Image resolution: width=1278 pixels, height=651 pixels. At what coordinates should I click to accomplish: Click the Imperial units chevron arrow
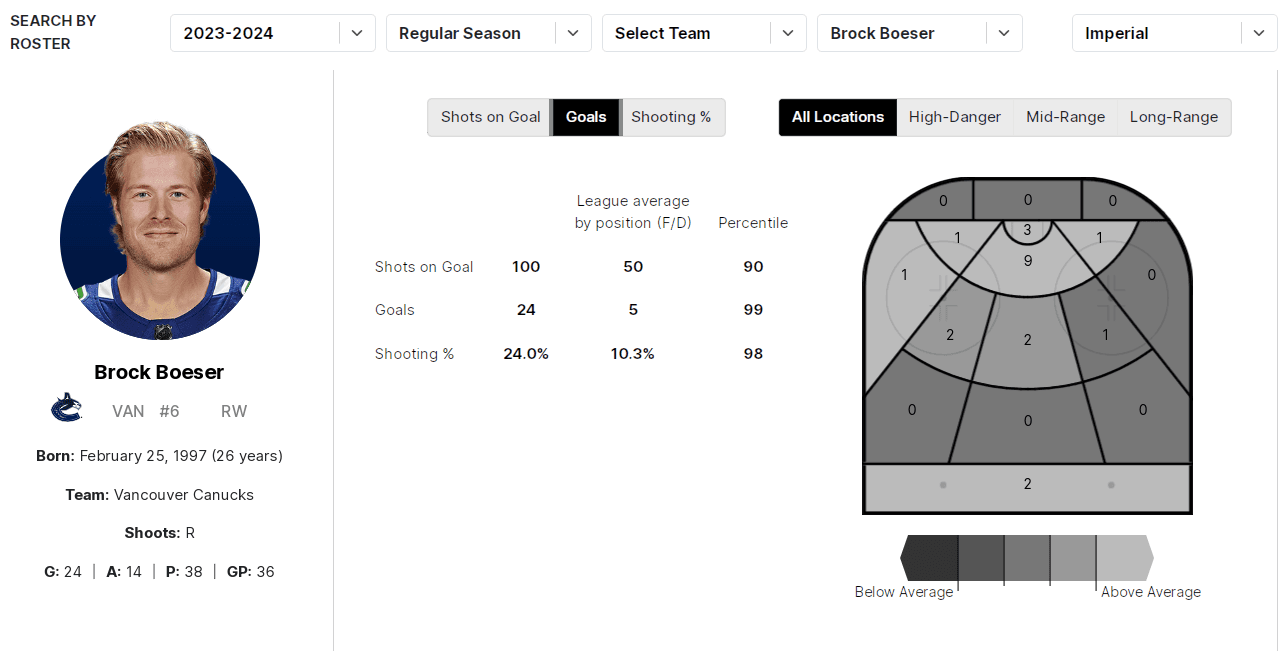point(1258,33)
